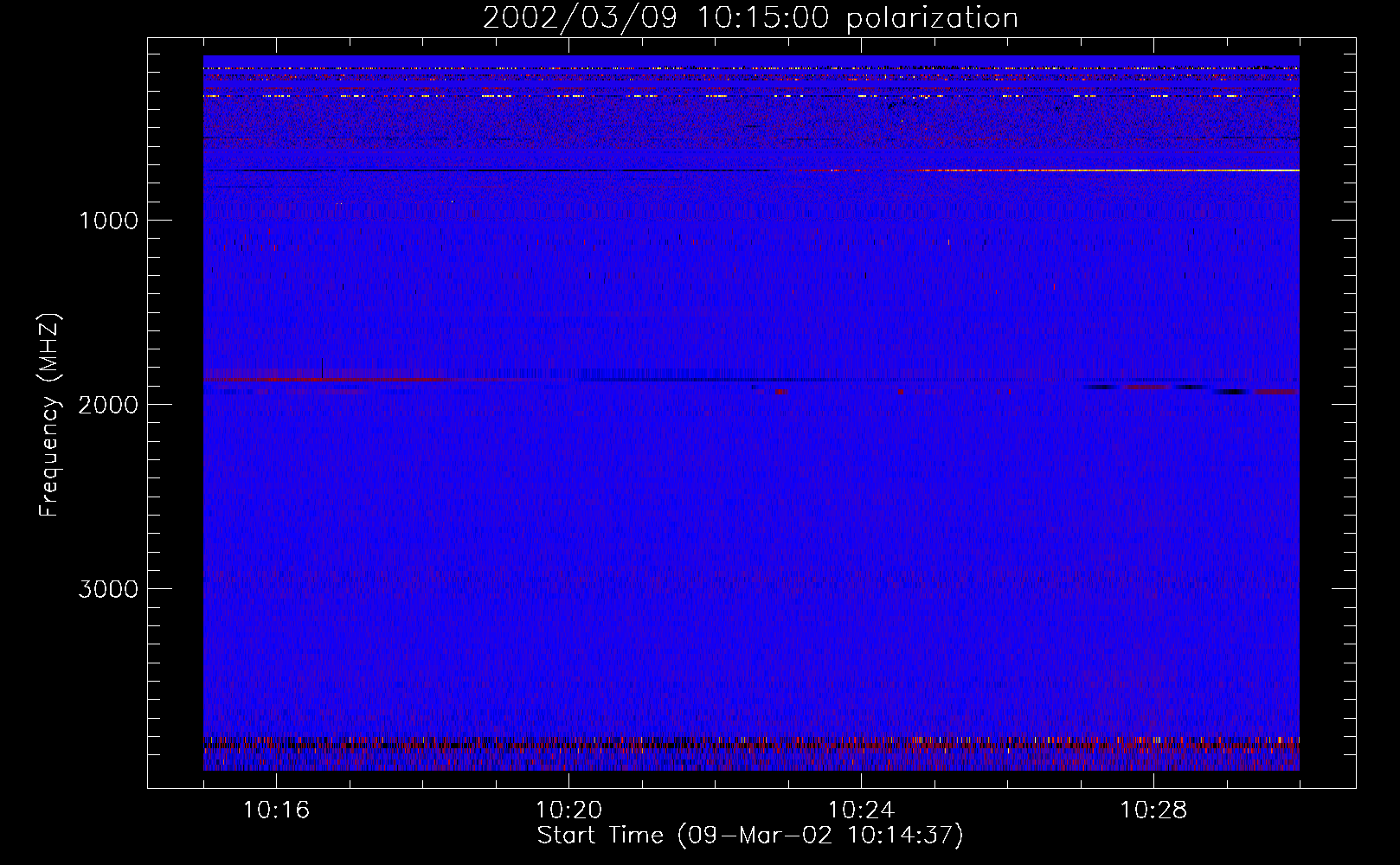Click the 10:20 time tick label
1400x865 pixels.
click(568, 811)
